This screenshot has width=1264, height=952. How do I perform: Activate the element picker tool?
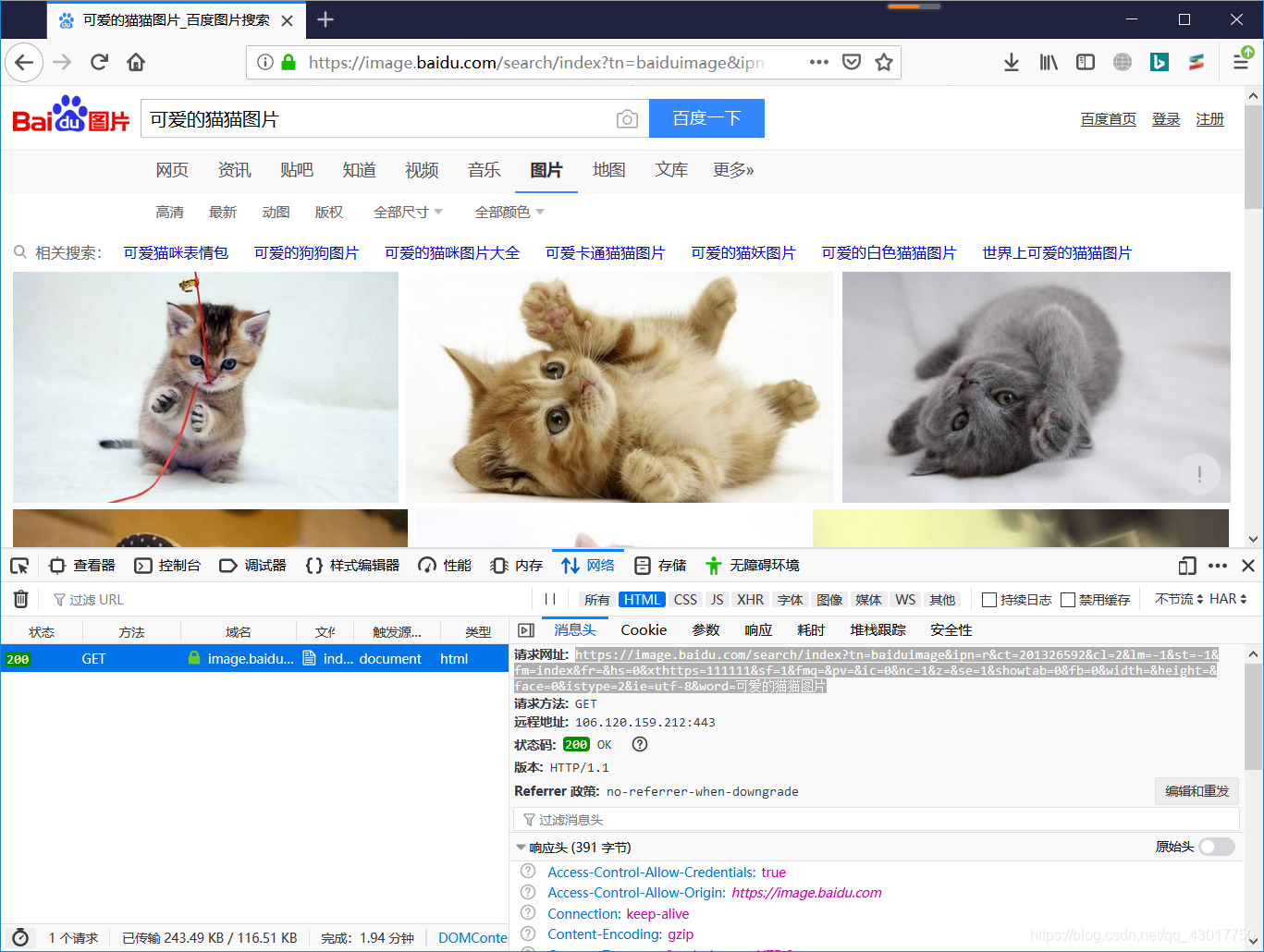[x=19, y=566]
